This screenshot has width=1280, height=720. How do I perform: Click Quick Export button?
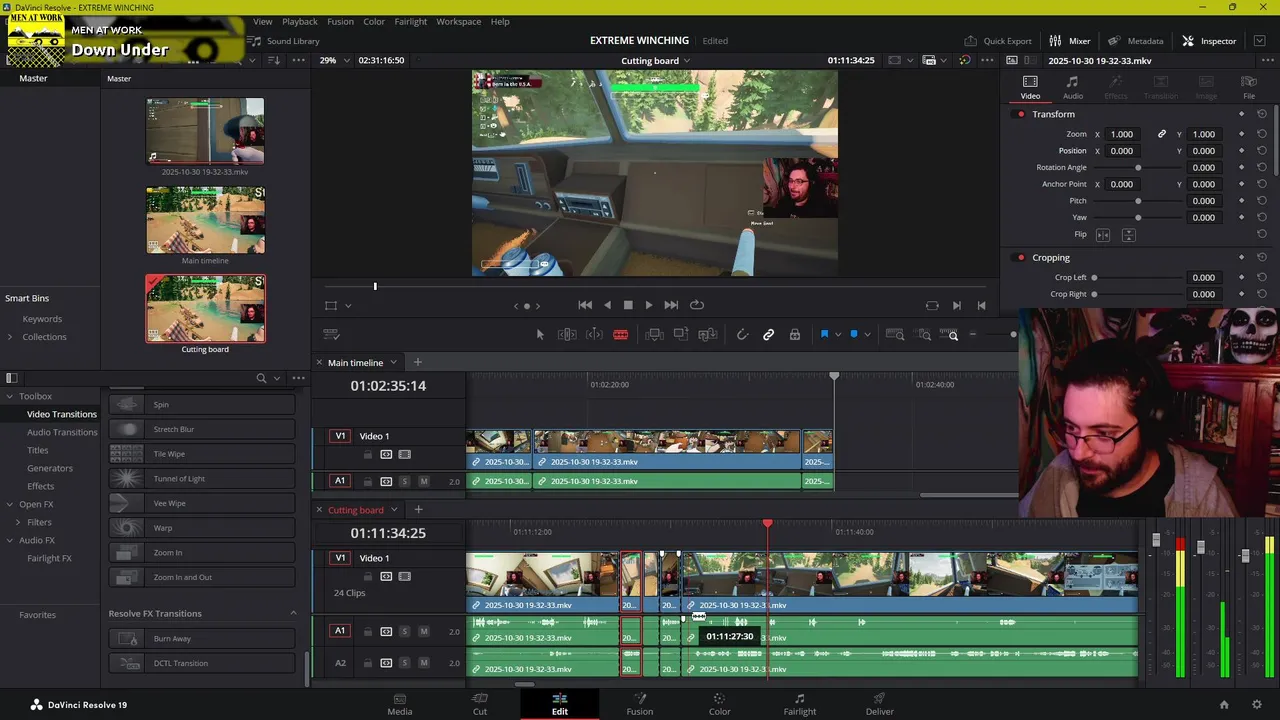(x=998, y=41)
